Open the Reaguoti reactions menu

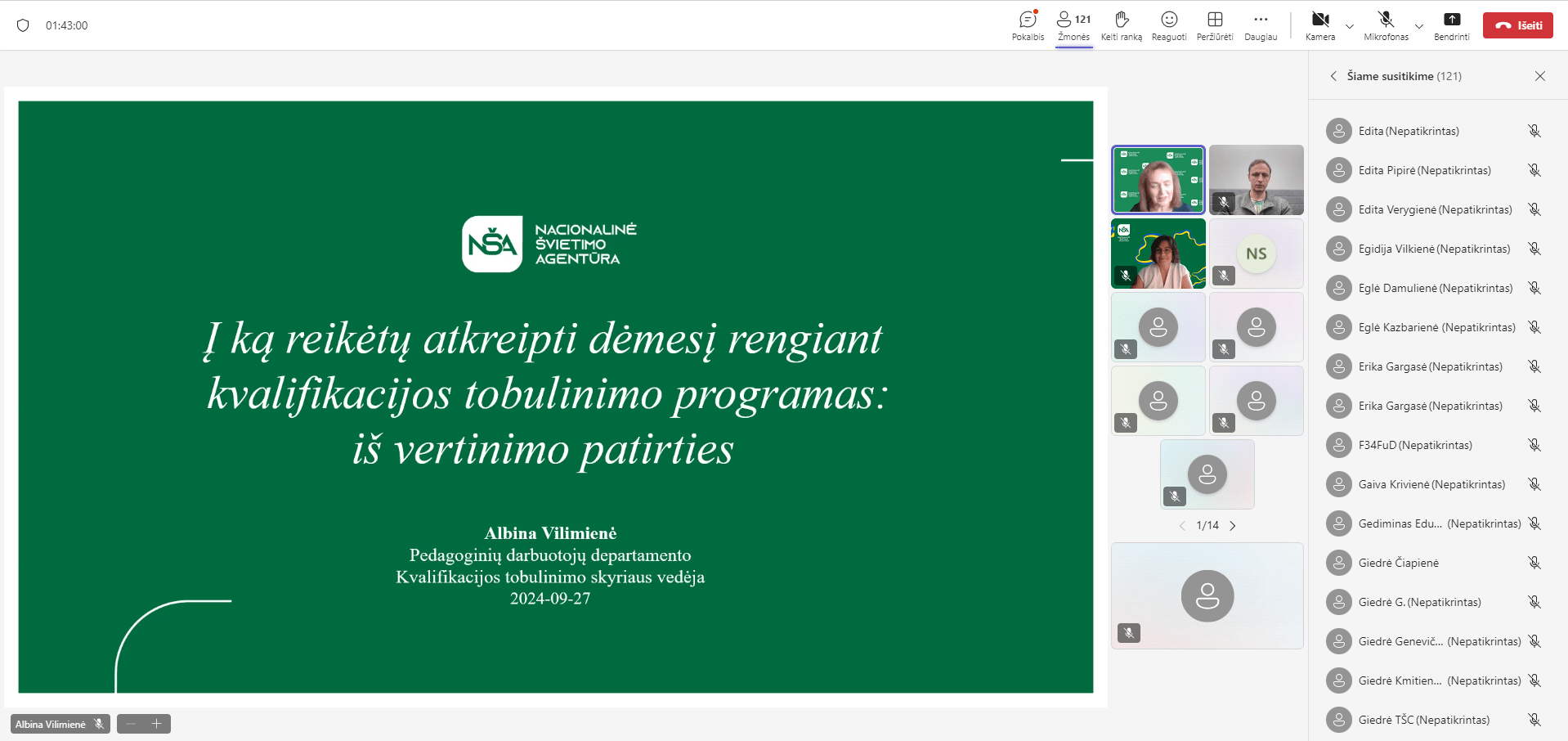(1168, 25)
